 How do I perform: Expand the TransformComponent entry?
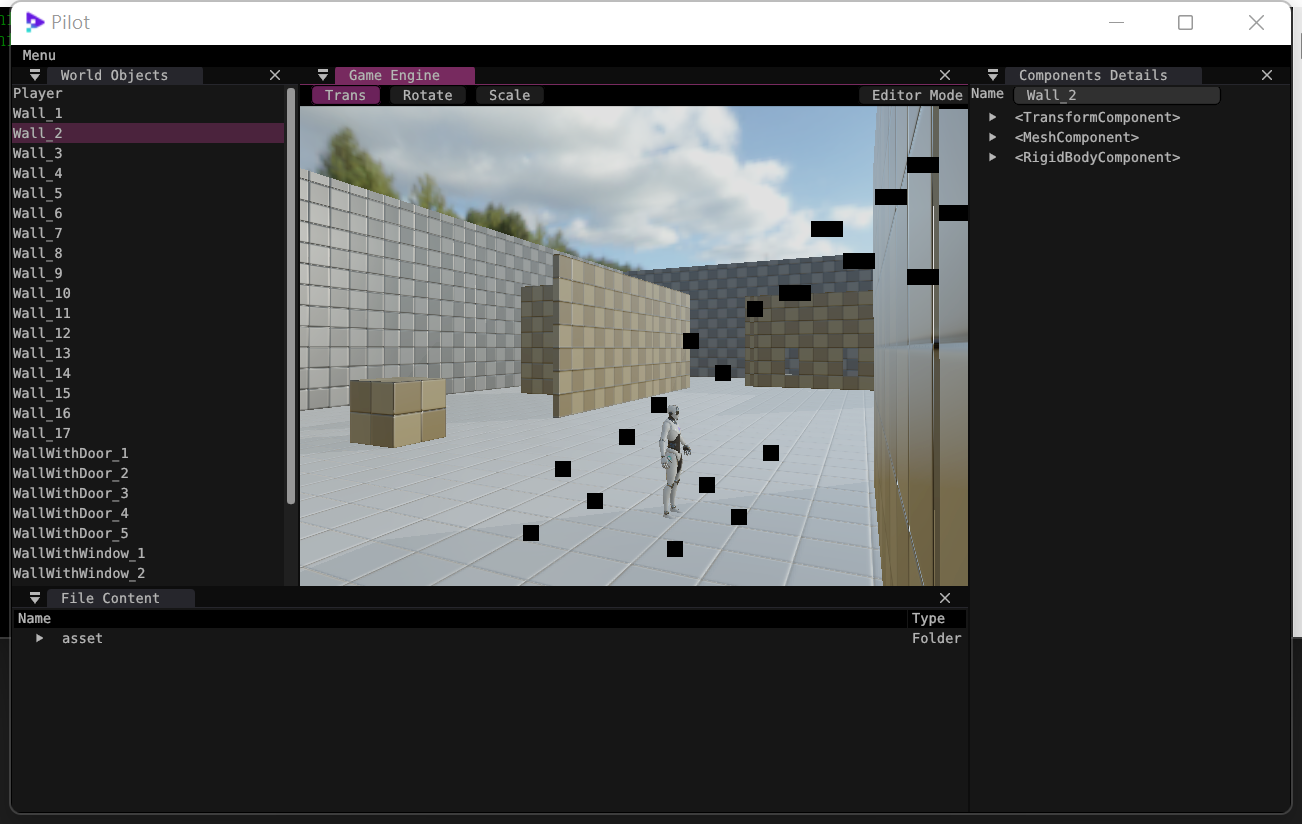coord(991,117)
